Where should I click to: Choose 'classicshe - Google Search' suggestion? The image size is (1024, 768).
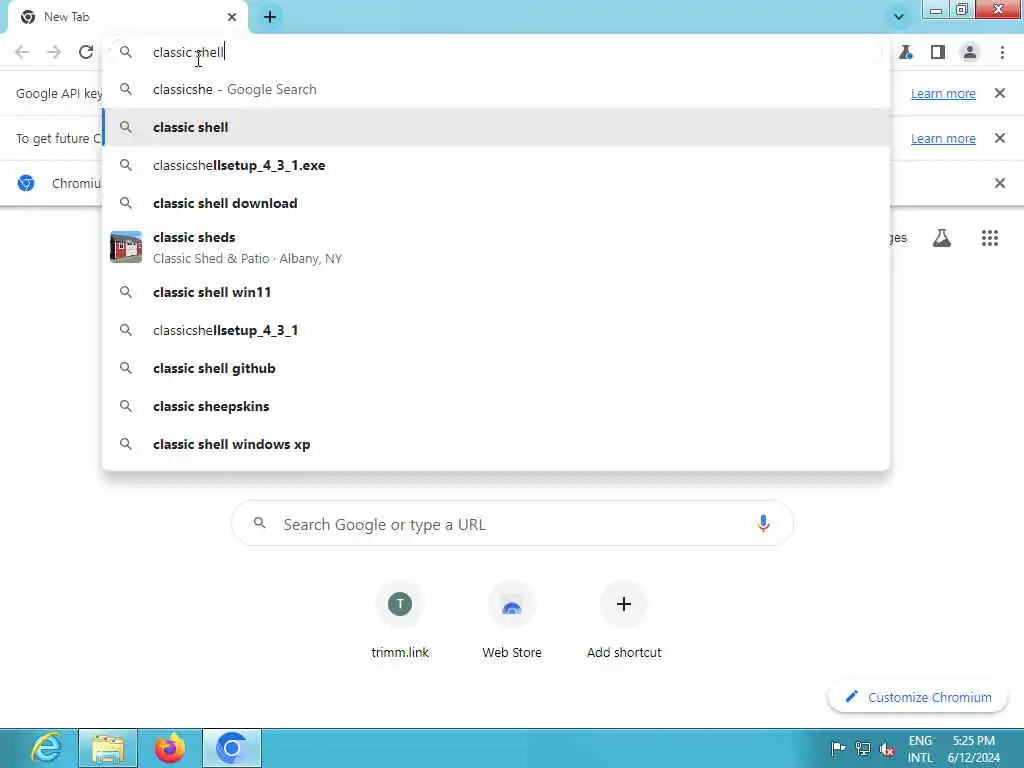[x=496, y=89]
